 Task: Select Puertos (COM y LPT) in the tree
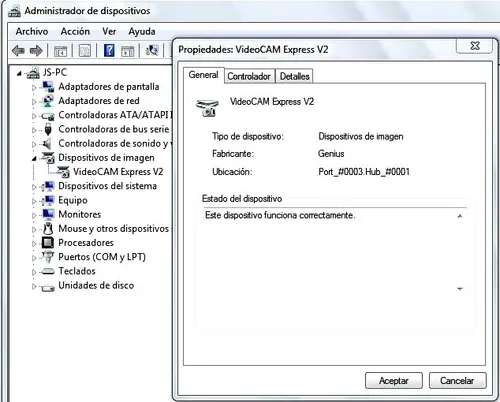point(102,257)
